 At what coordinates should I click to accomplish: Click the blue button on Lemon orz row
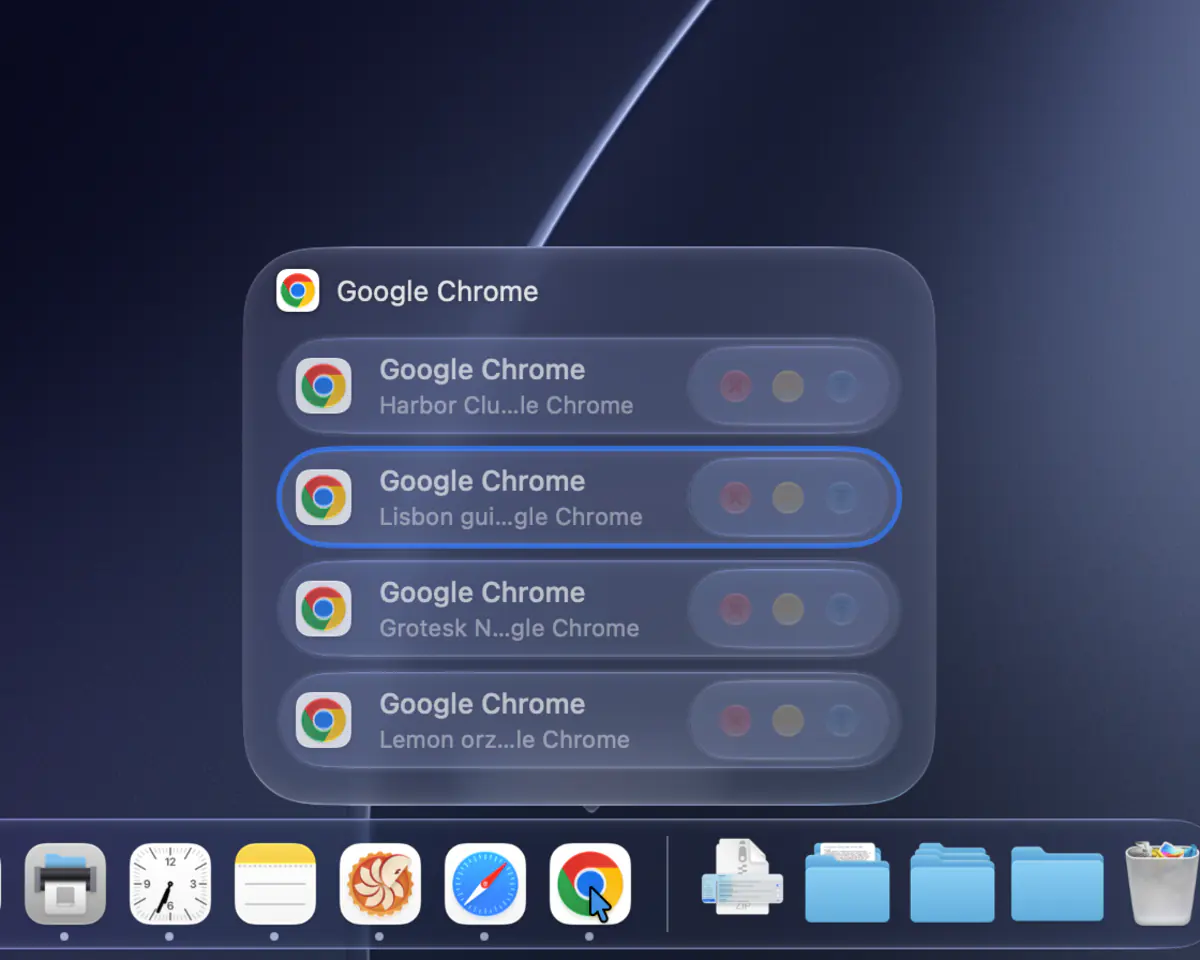pyautogui.click(x=841, y=720)
